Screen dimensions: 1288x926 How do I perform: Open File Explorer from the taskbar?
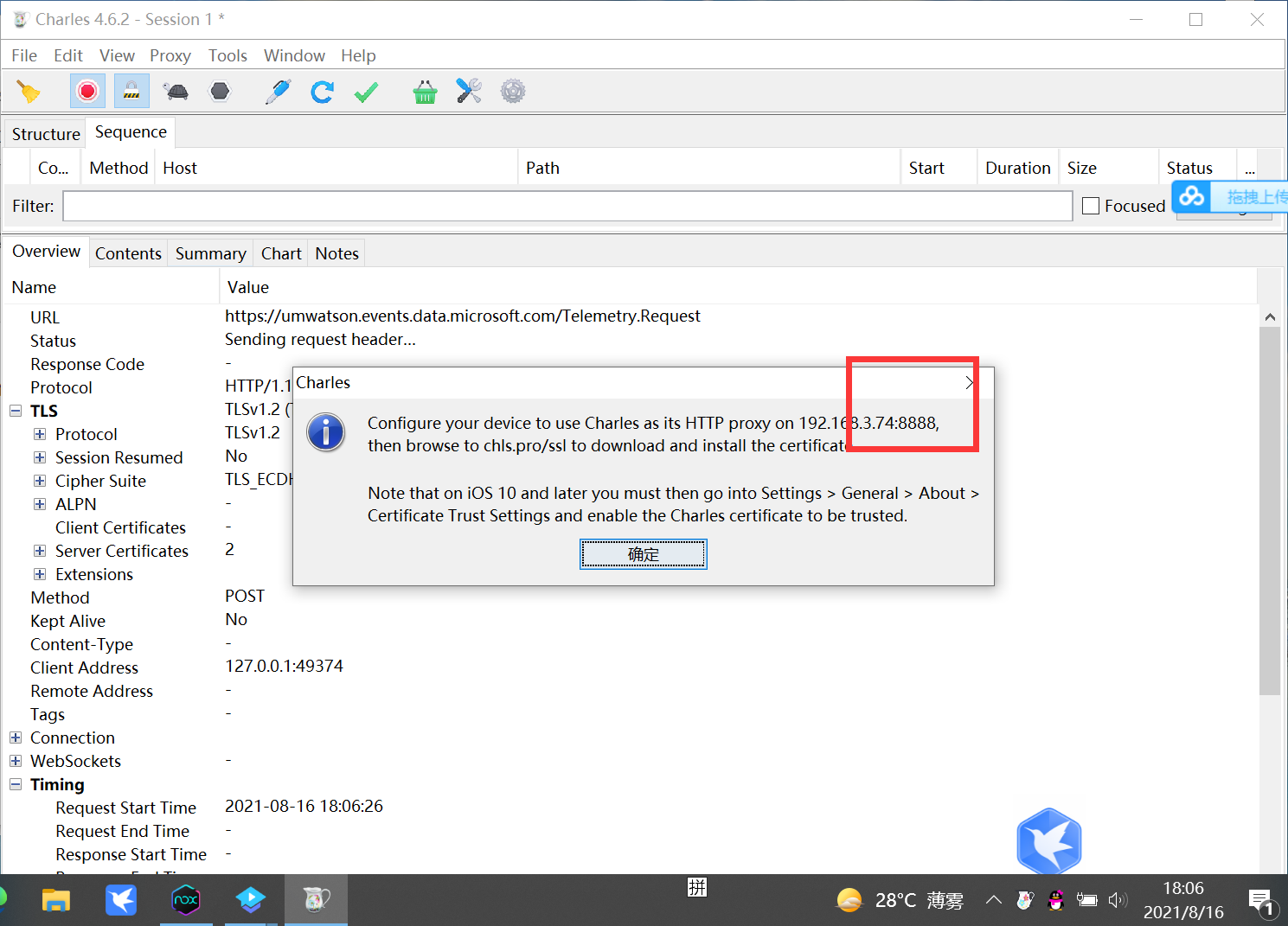pos(56,900)
